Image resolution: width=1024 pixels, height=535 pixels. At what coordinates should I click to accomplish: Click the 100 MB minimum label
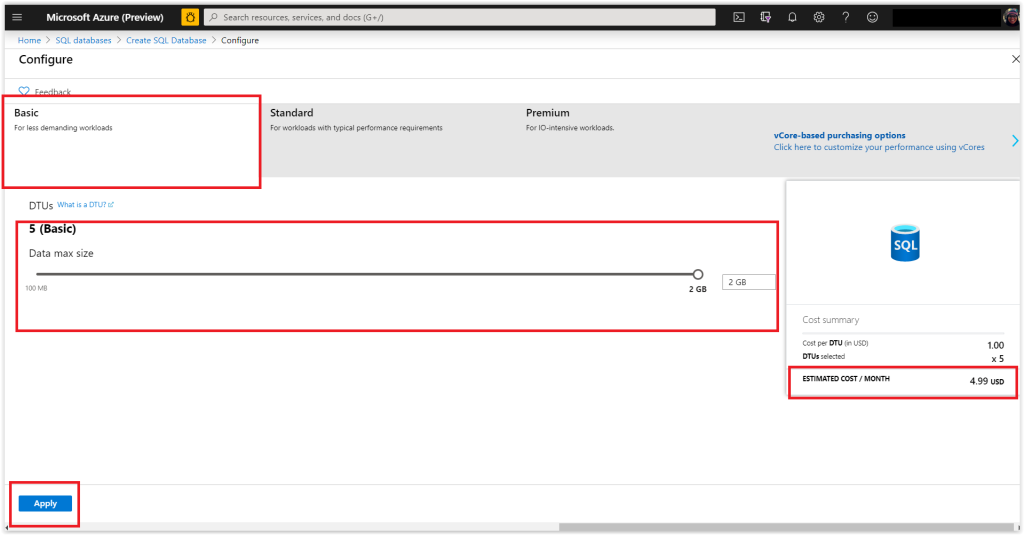[37, 288]
